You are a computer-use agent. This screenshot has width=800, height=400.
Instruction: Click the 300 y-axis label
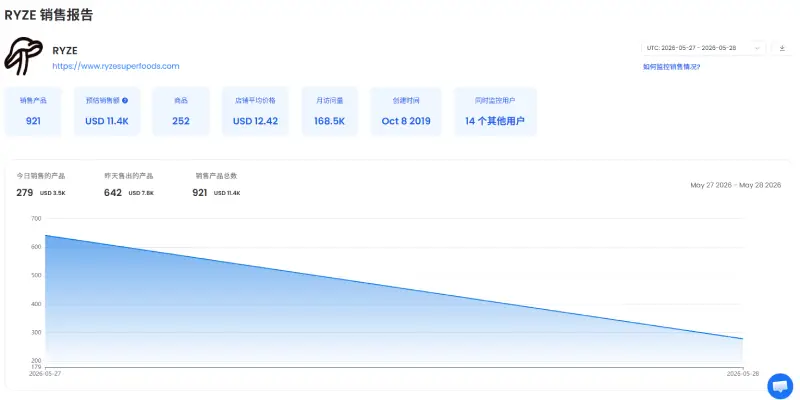36,333
